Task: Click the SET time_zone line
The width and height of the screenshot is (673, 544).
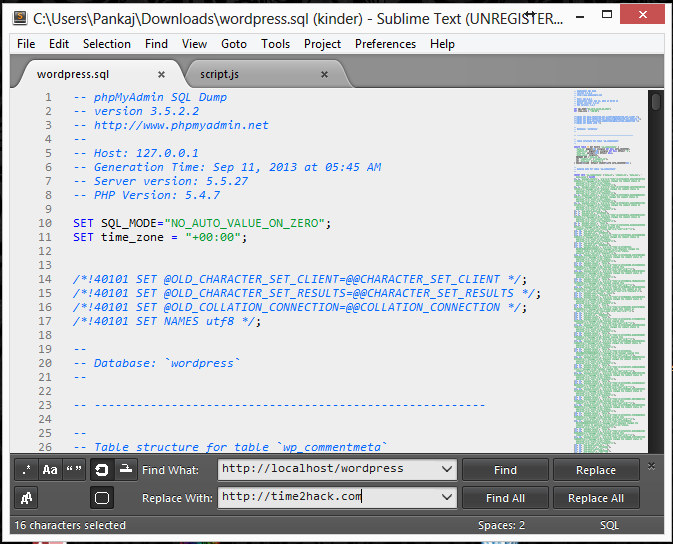Action: point(160,237)
